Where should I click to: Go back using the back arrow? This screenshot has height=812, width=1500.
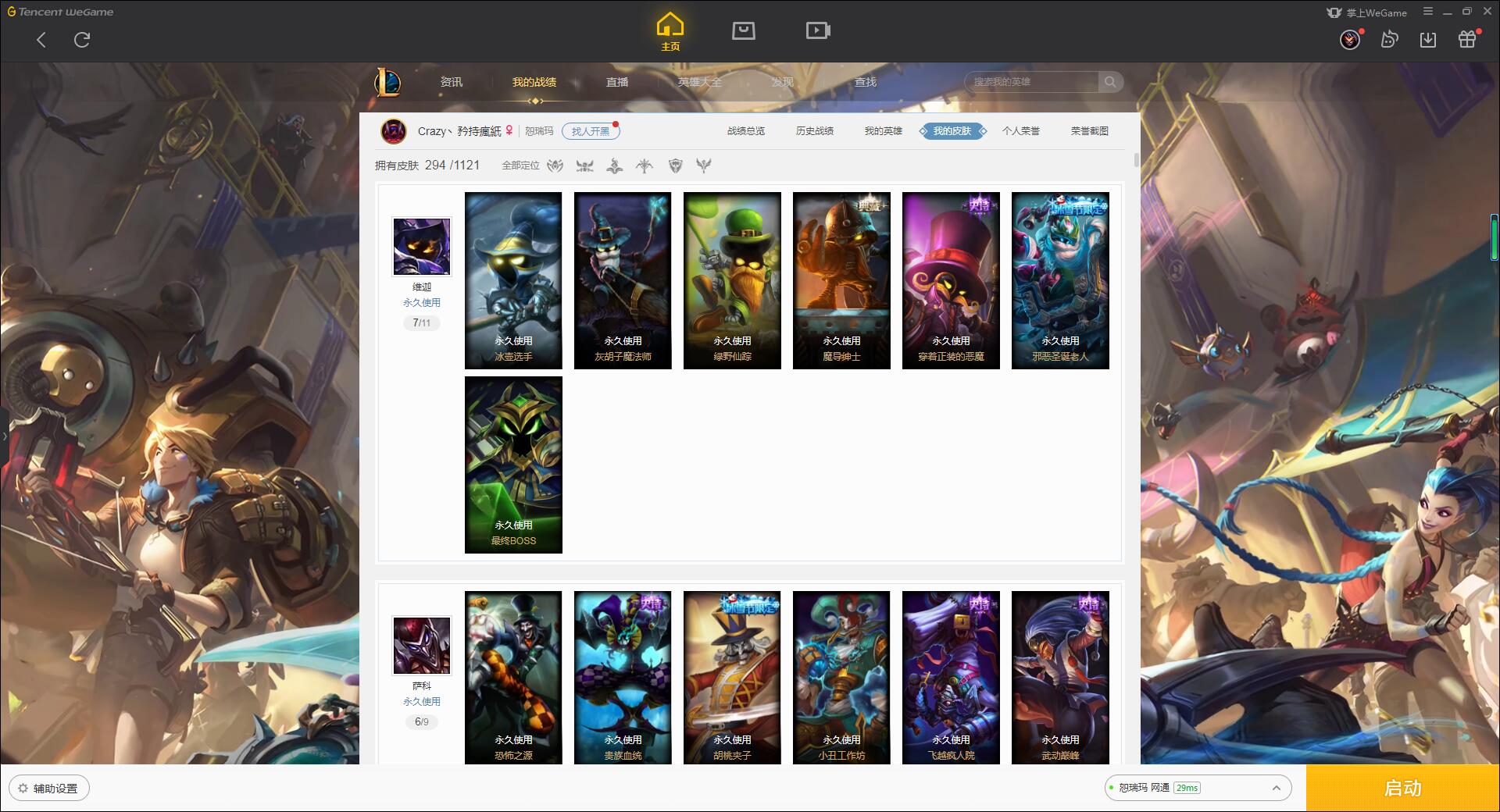point(41,40)
